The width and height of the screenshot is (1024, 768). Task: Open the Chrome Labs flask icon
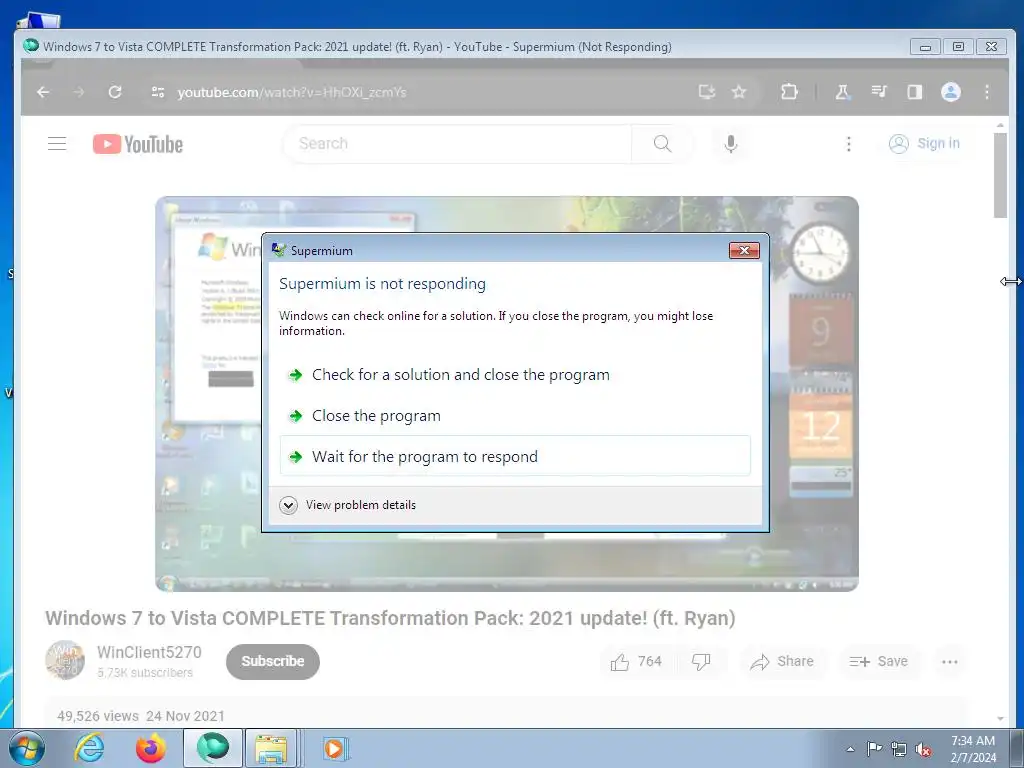(842, 92)
